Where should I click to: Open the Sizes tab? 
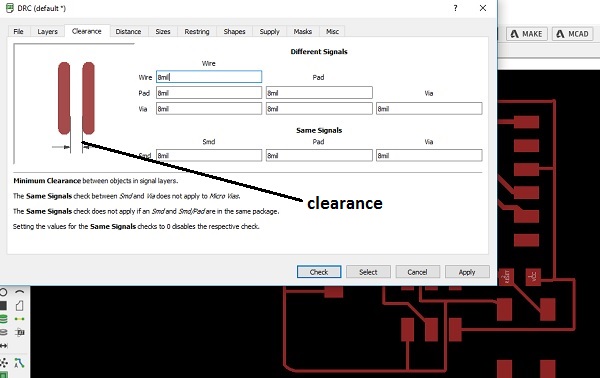(x=163, y=31)
